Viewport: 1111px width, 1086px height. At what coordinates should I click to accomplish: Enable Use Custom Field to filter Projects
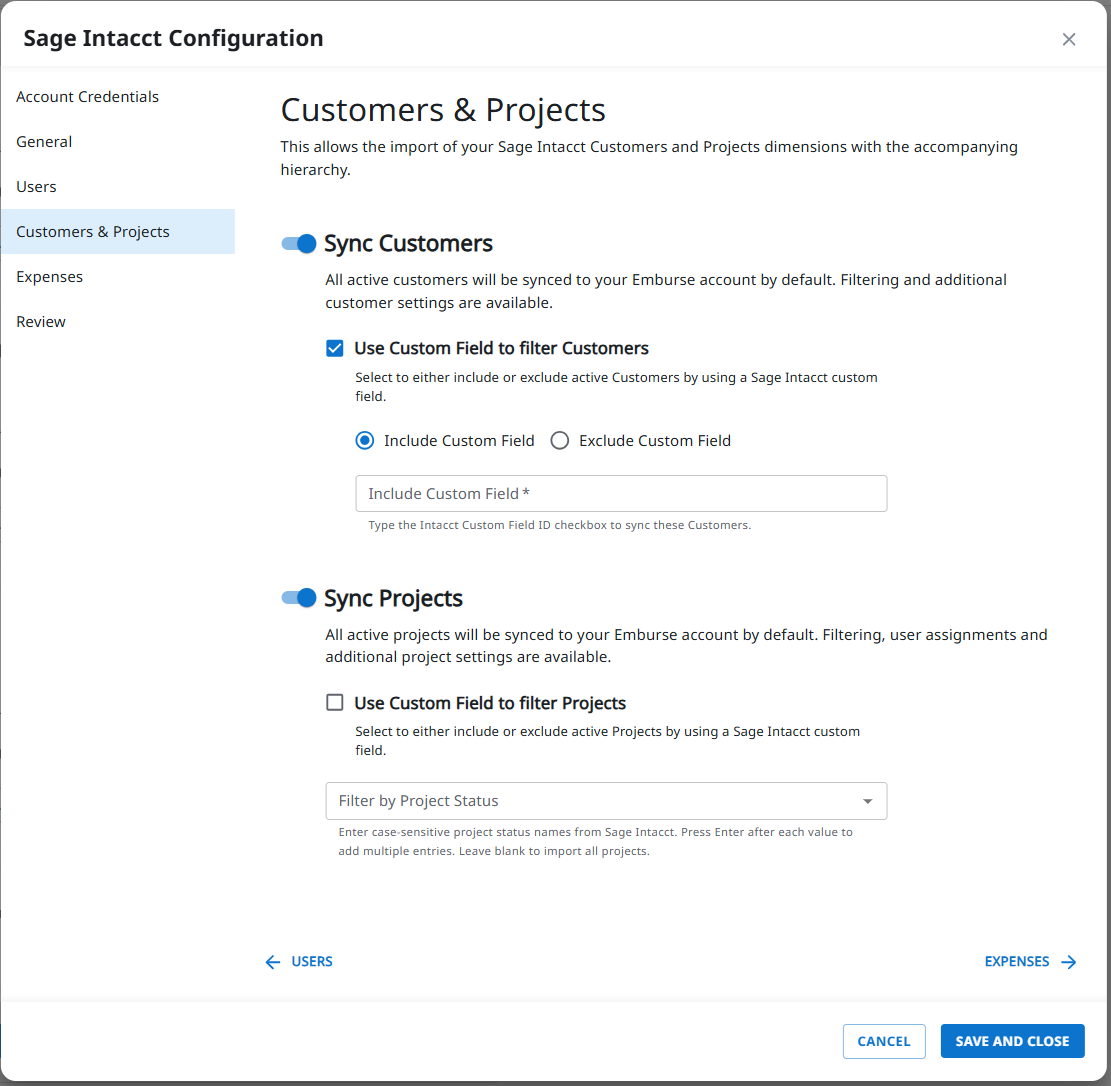(334, 702)
